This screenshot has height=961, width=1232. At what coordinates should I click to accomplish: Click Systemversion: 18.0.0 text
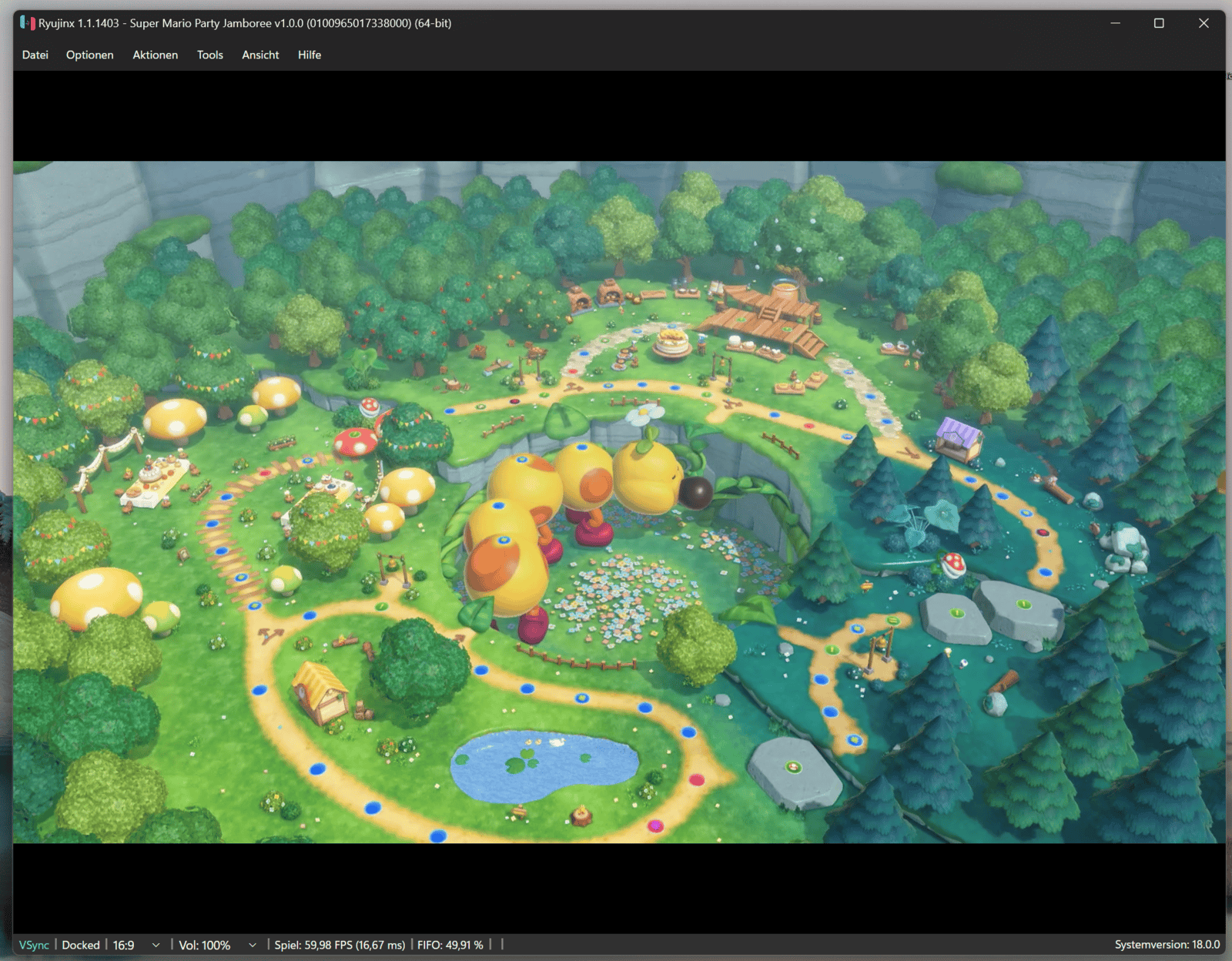coord(1167,945)
